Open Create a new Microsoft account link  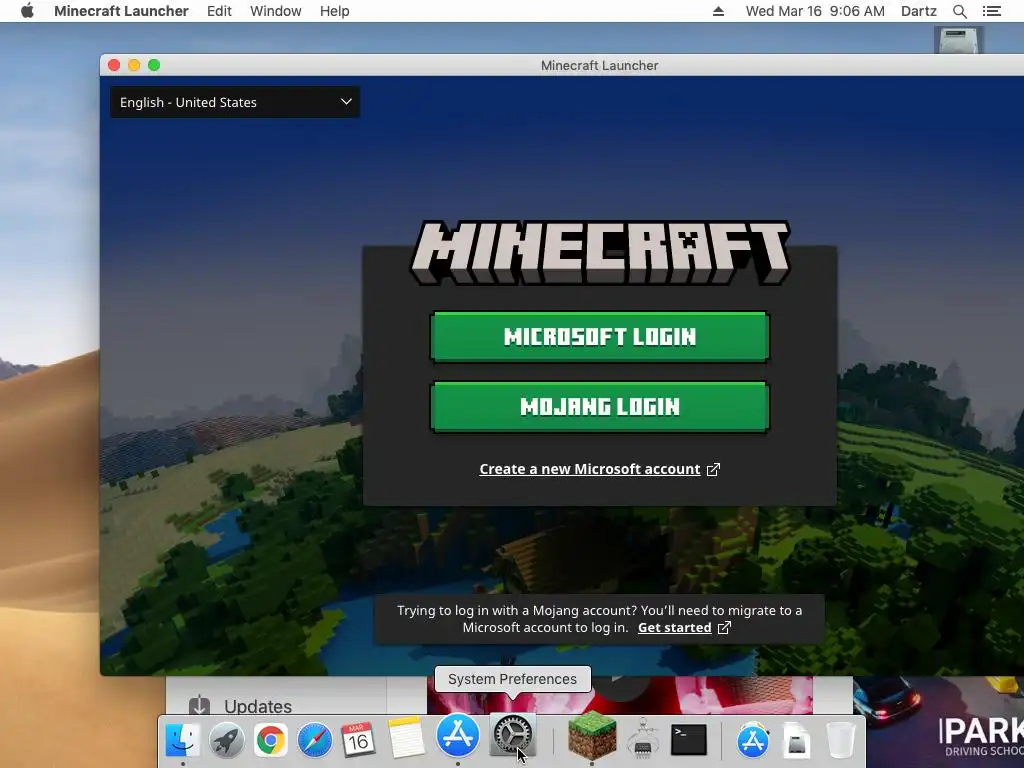(x=590, y=470)
